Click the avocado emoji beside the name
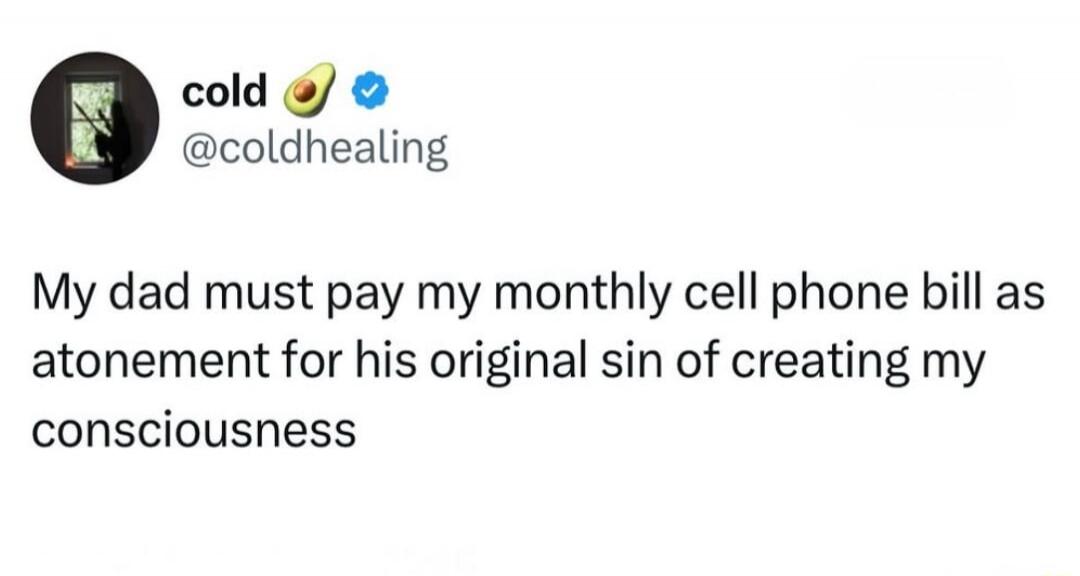Viewport: 1080px width, 576px height. (x=309, y=89)
